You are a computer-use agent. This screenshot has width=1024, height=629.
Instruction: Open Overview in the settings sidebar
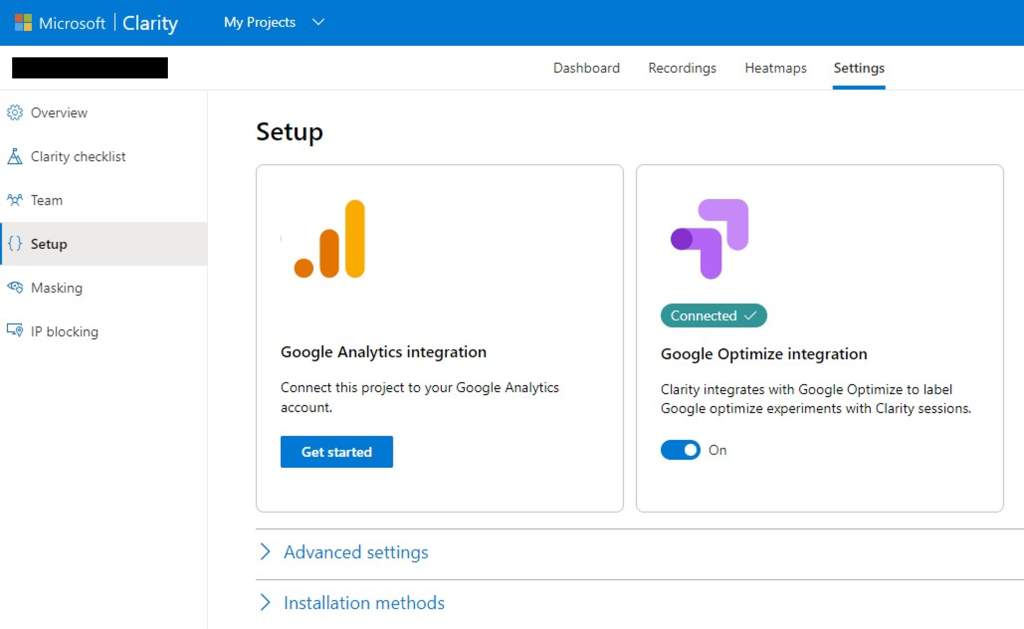[104, 113]
